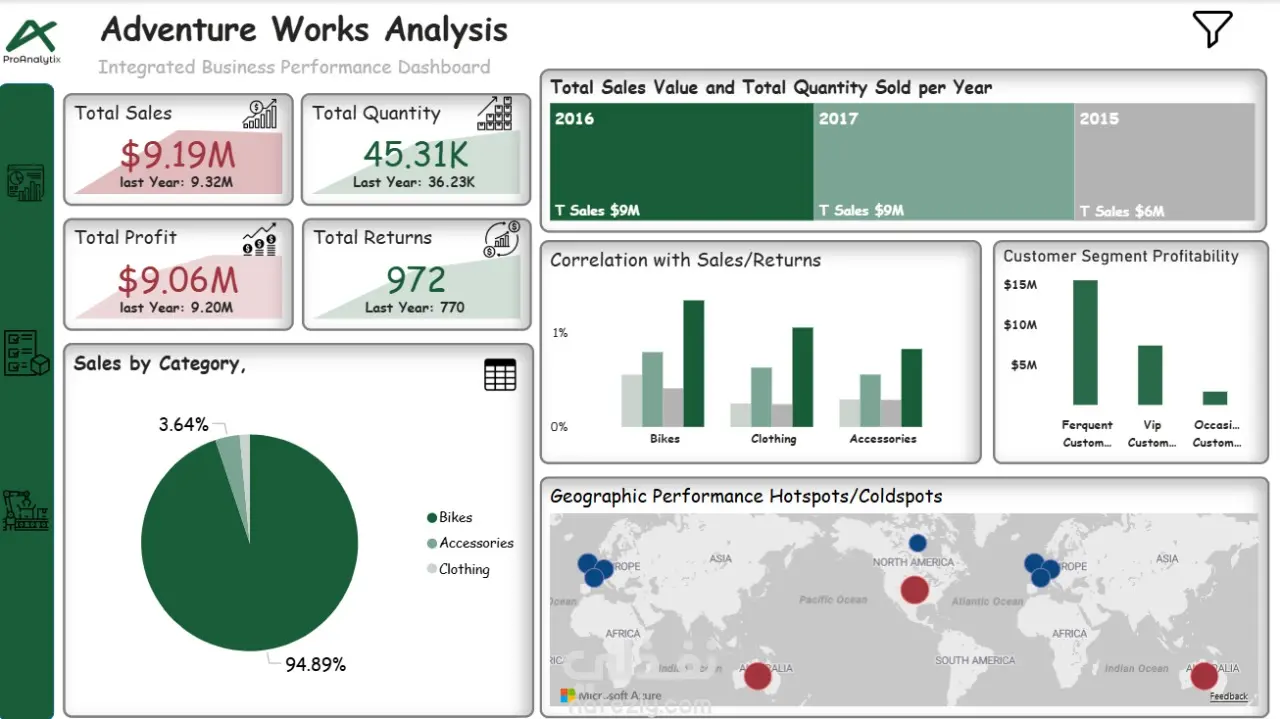Viewport: 1280px width, 719px height.
Task: Click the ProAnalytix logo
Action: tap(32, 40)
